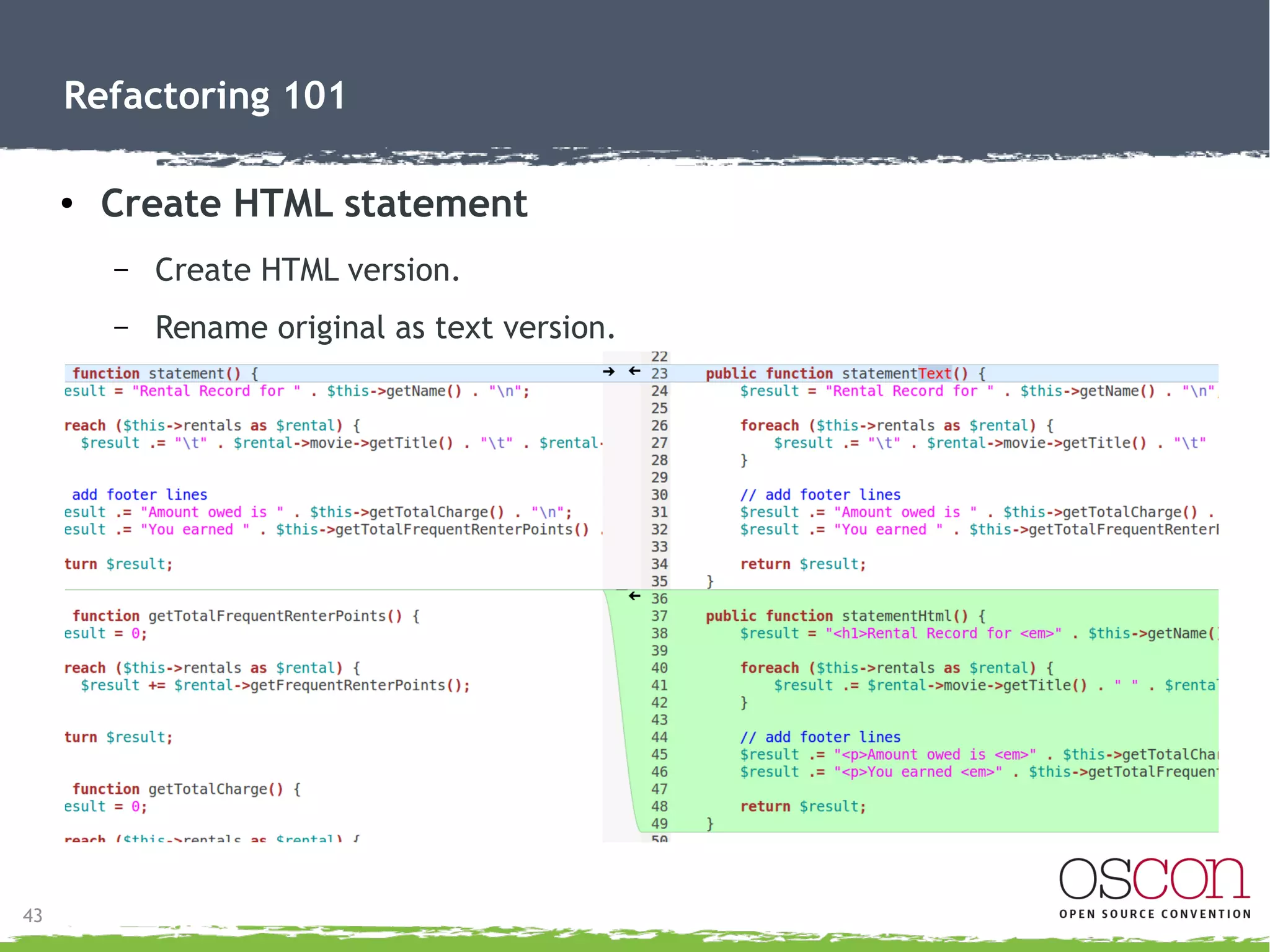1270x952 pixels.
Task: Click 'public function statementHtml() {' line
Action: pyautogui.click(x=845, y=616)
